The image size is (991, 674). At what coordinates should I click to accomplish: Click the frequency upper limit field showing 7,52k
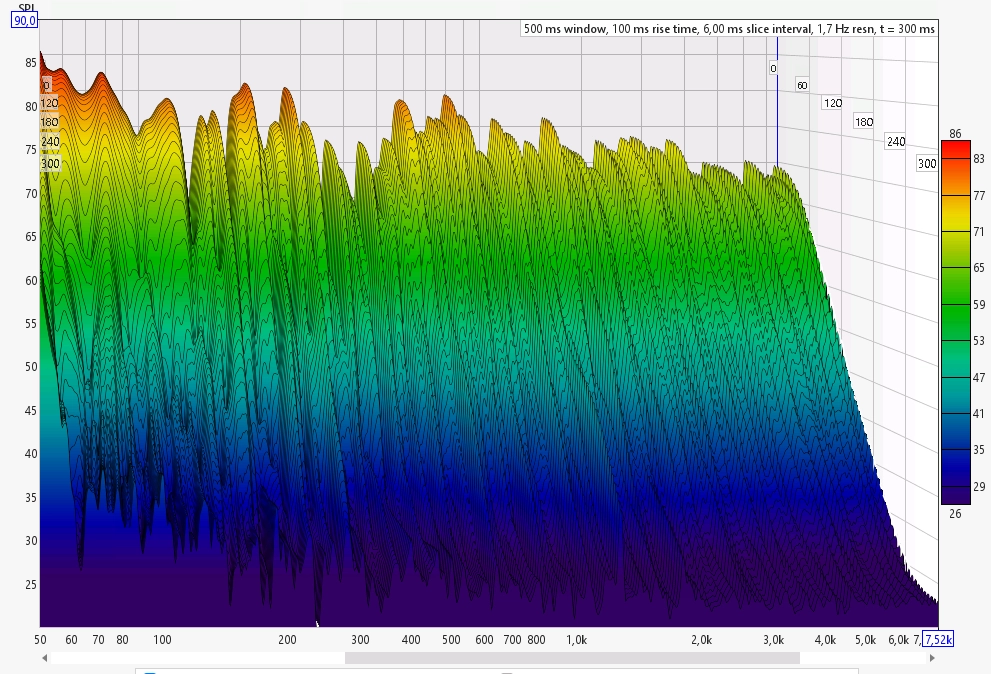point(938,639)
